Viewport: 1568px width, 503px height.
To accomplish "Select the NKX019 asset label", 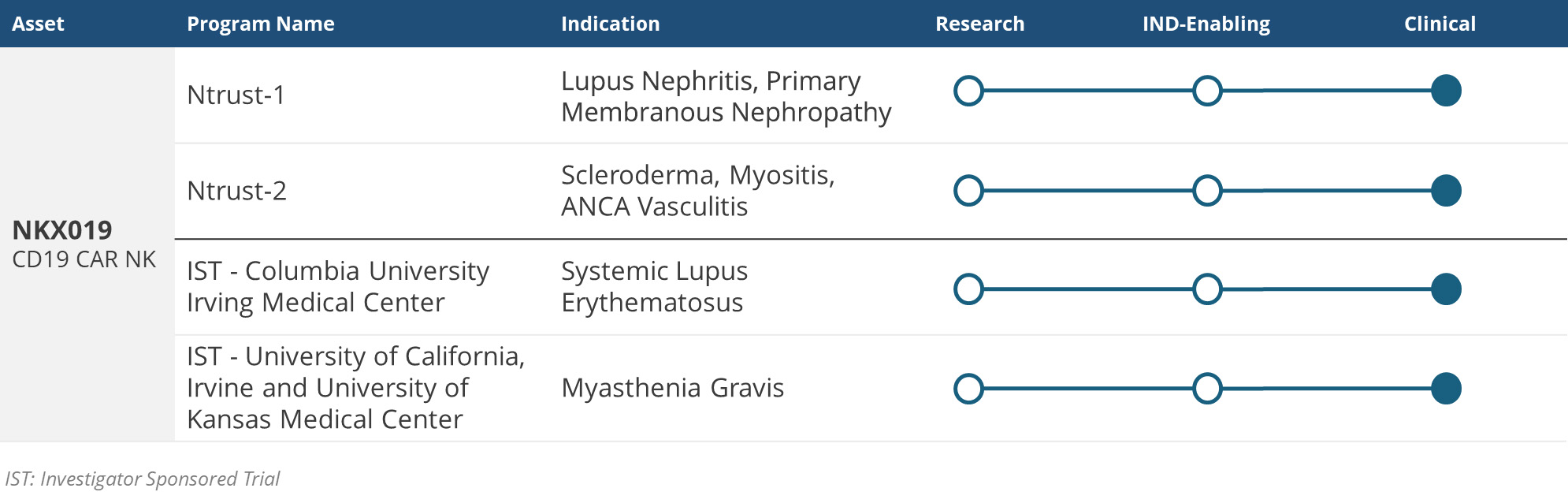I will pos(62,230).
